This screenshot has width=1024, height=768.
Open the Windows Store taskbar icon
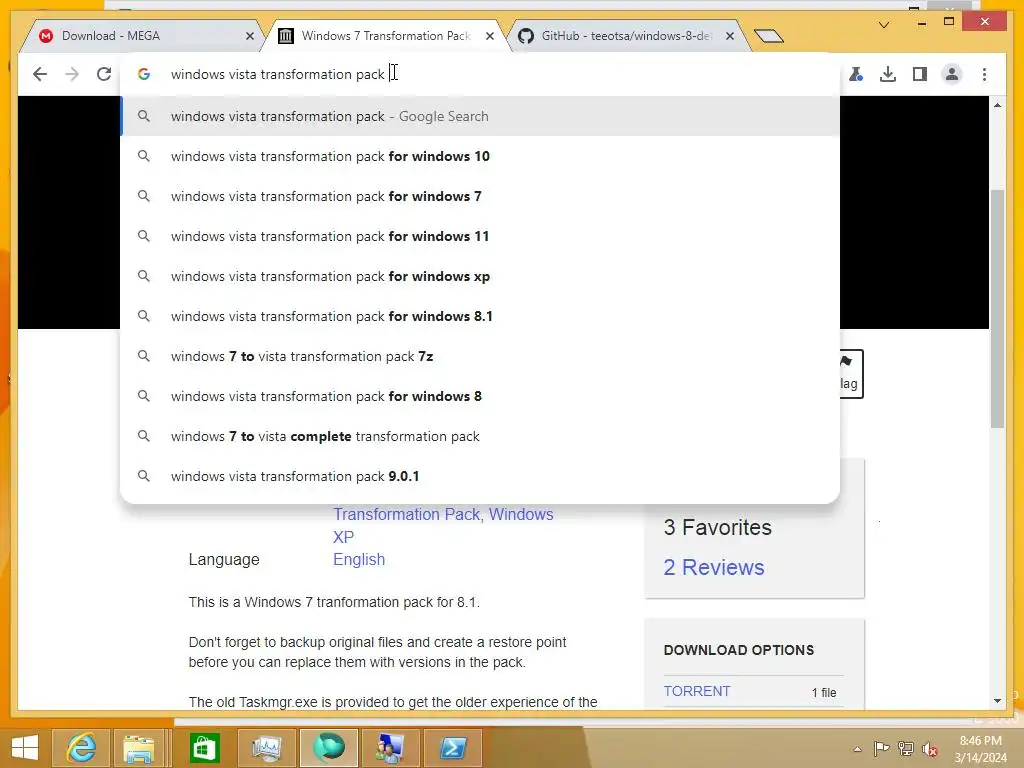[204, 748]
